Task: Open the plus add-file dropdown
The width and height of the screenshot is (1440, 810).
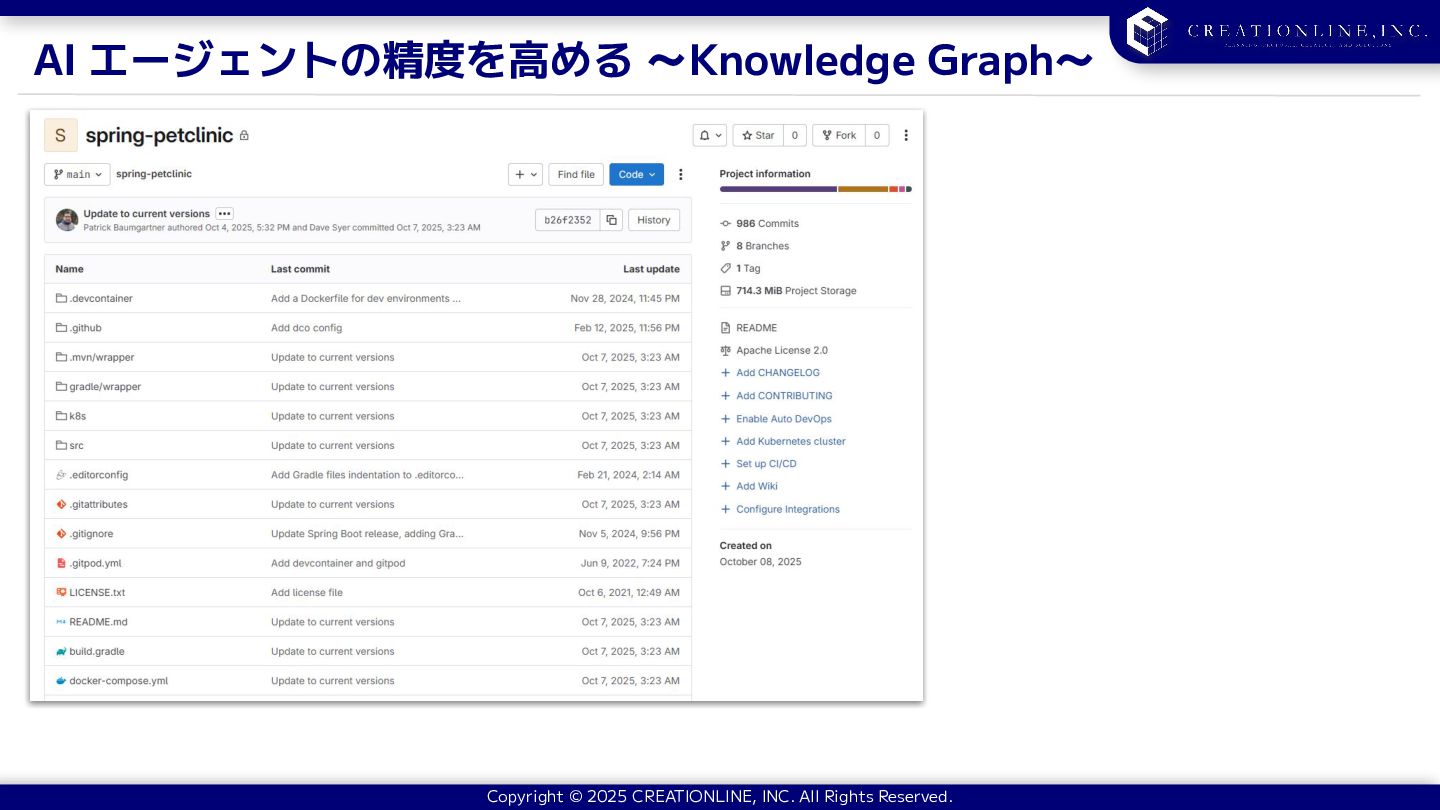Action: click(525, 174)
